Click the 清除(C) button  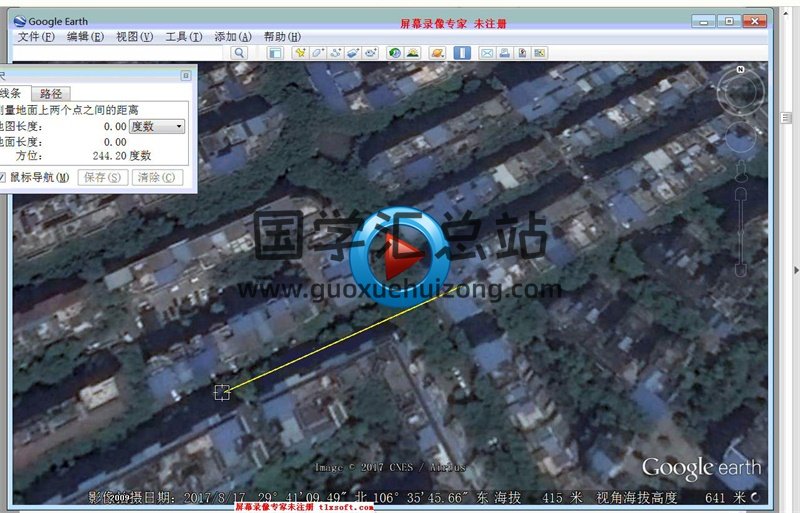pyautogui.click(x=158, y=177)
